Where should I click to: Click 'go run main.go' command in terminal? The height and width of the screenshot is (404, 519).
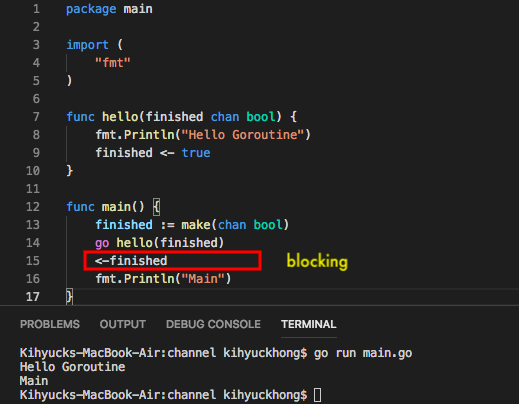(363, 353)
